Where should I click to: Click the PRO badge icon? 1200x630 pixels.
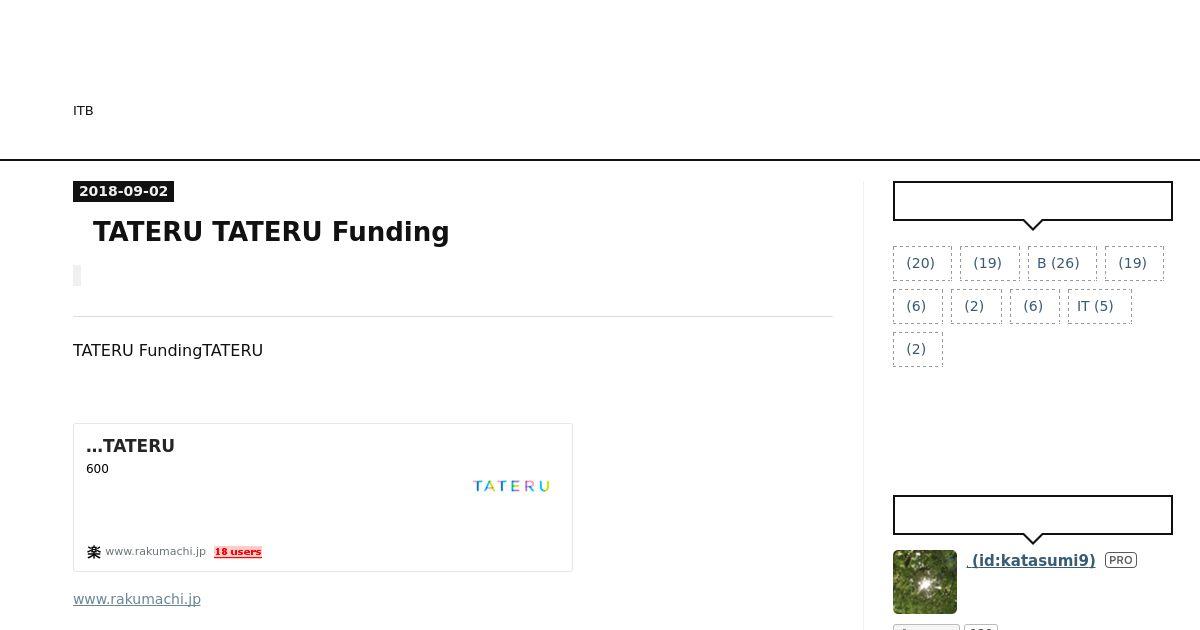1121,560
